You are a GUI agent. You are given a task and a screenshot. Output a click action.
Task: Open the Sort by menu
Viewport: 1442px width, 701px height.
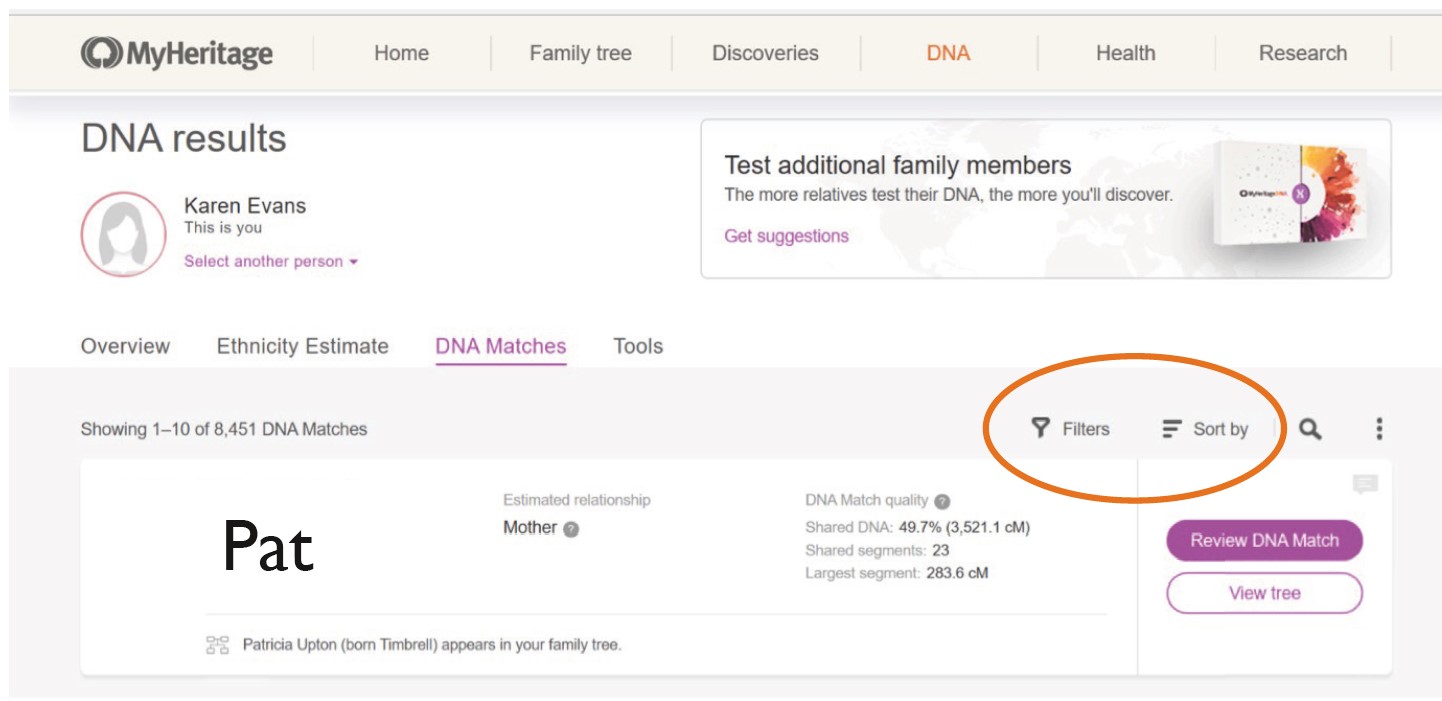pyautogui.click(x=1205, y=429)
